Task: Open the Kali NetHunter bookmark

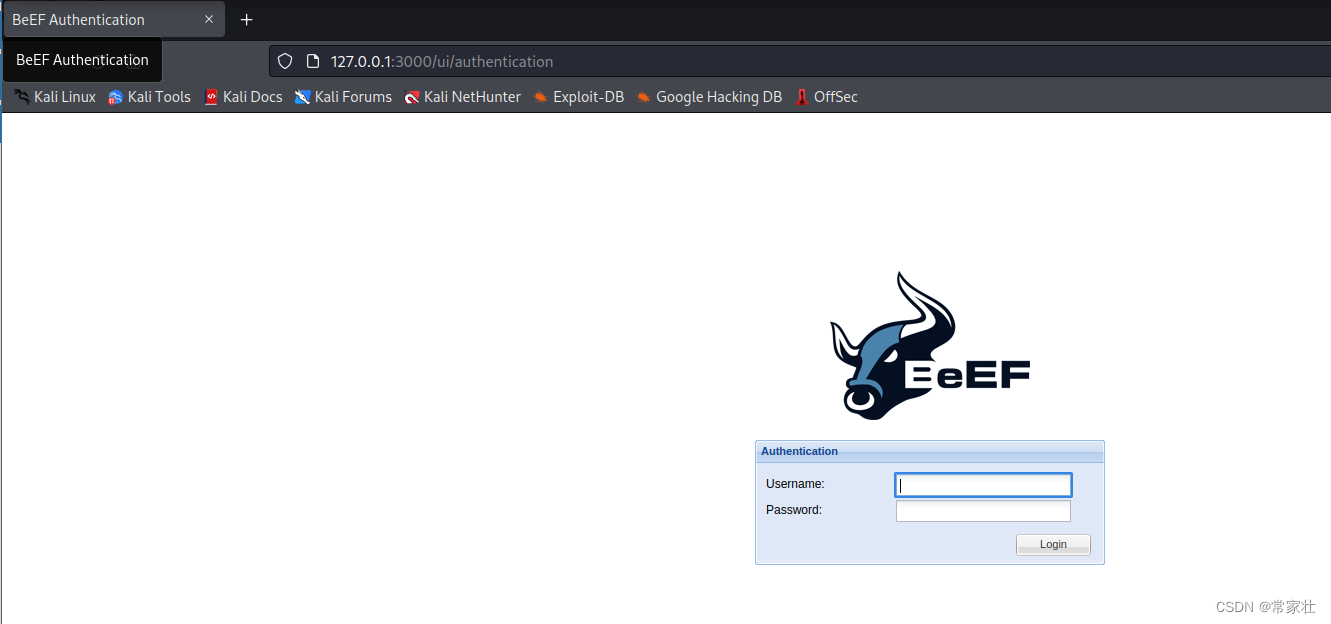Action: (x=462, y=97)
